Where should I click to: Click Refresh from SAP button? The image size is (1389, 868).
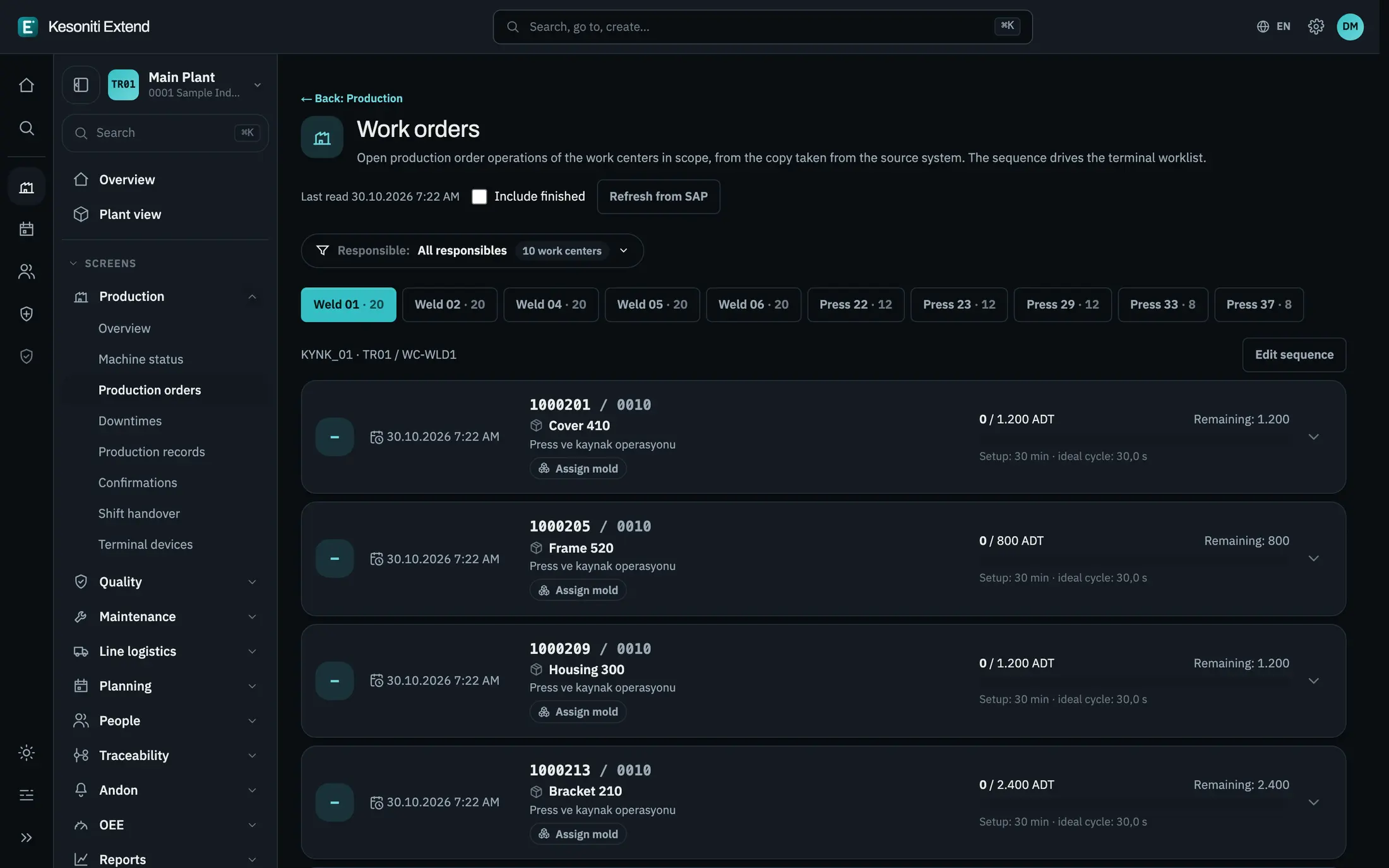(x=659, y=196)
